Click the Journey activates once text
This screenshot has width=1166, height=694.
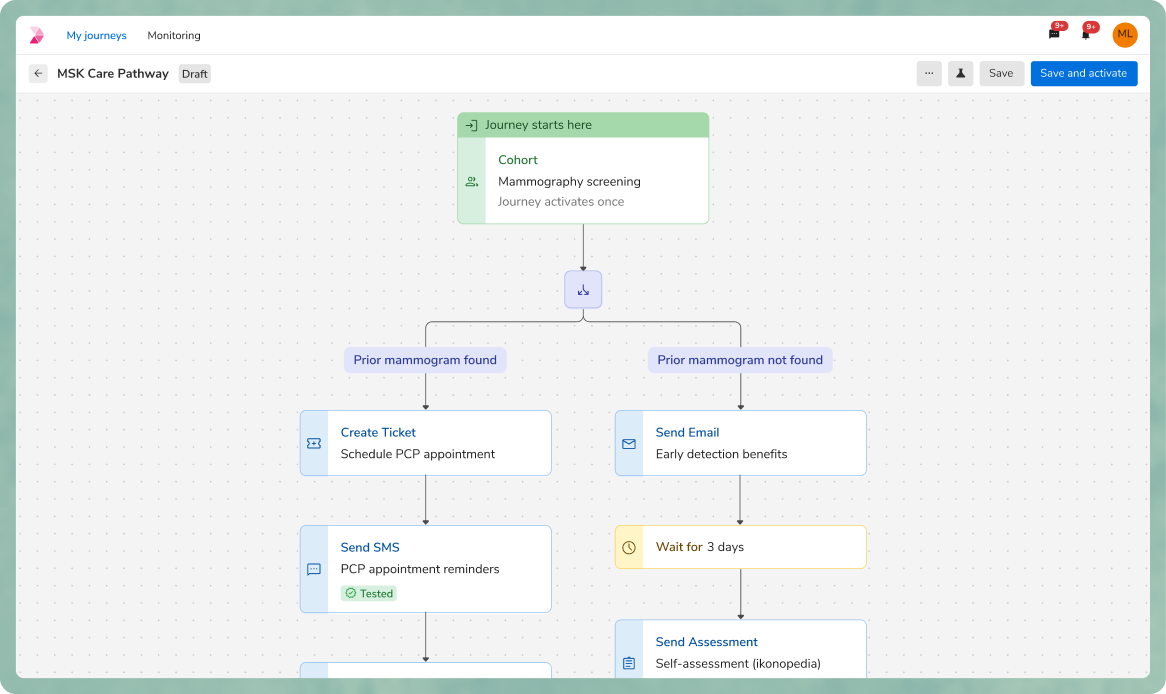tap(561, 202)
